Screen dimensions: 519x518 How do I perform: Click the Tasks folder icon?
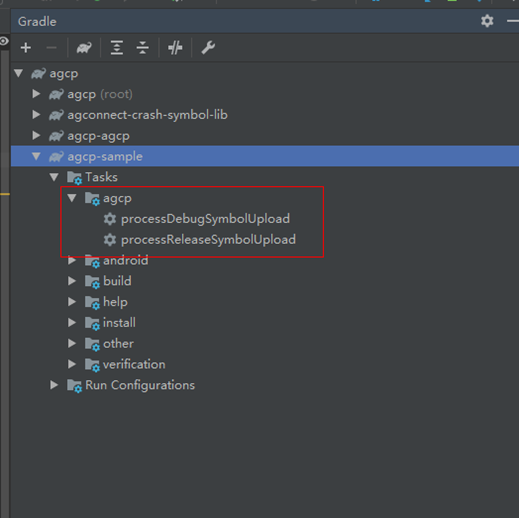click(x=74, y=178)
